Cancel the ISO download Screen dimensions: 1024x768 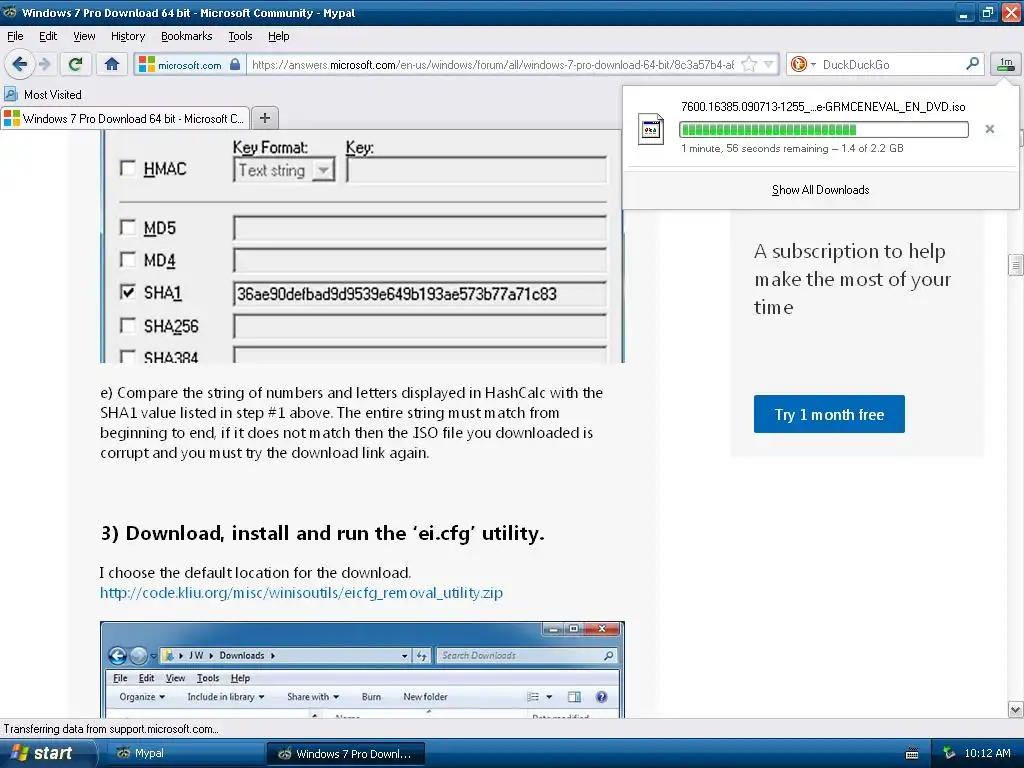989,129
